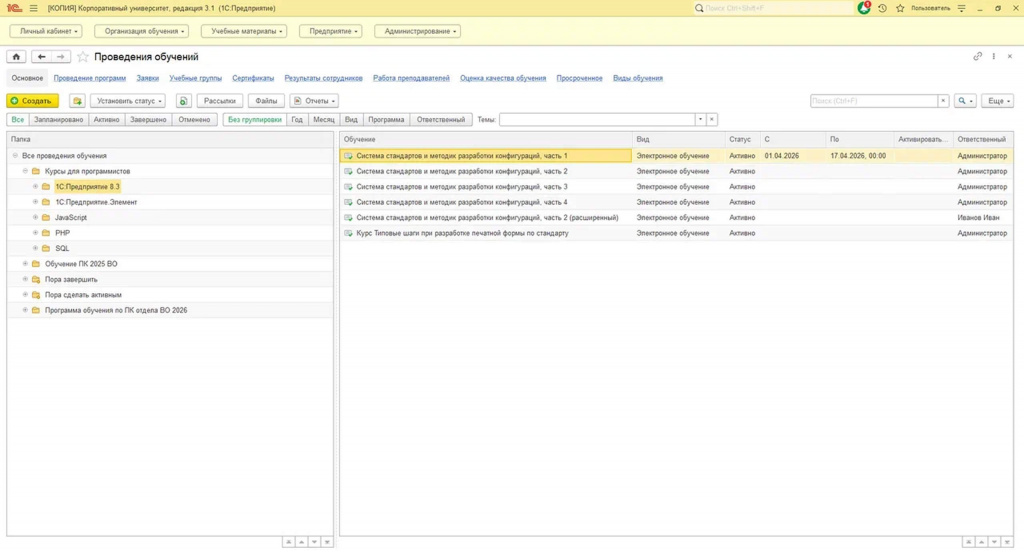
Task: Collapse Все проведения обучения tree node
Action: coord(15,155)
